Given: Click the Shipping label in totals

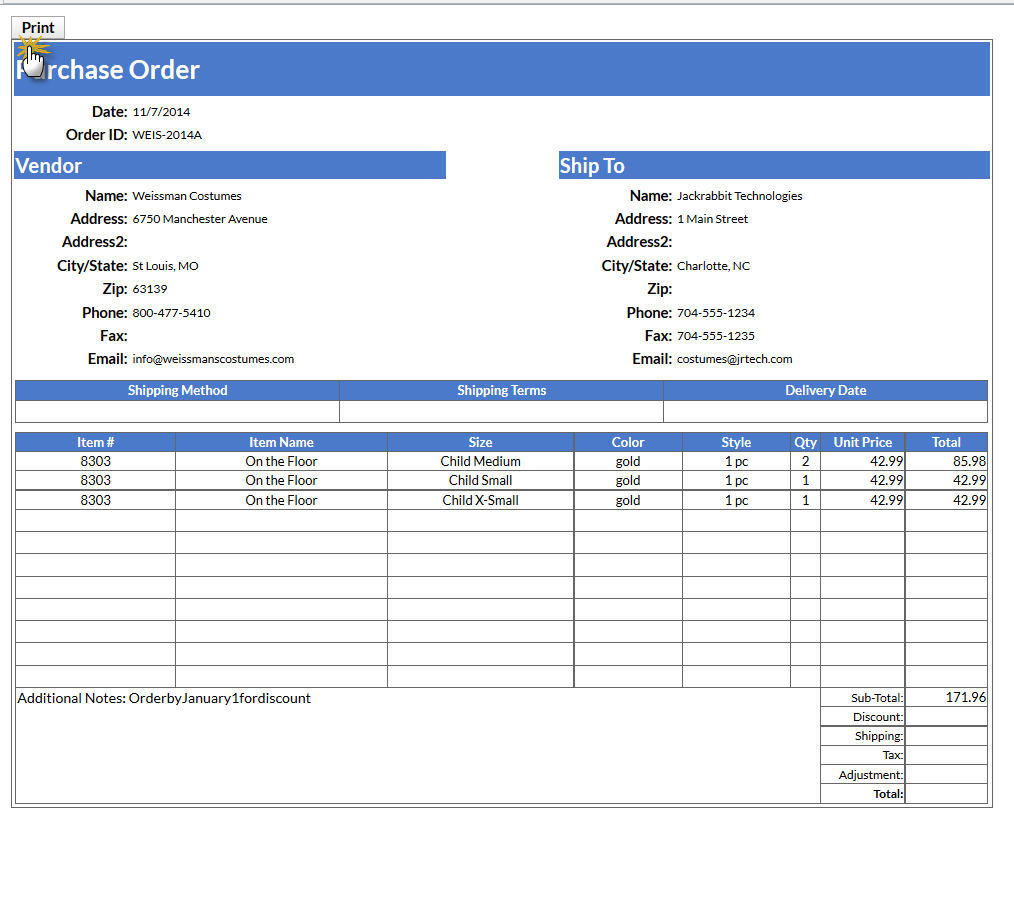Looking at the screenshot, I should (879, 736).
